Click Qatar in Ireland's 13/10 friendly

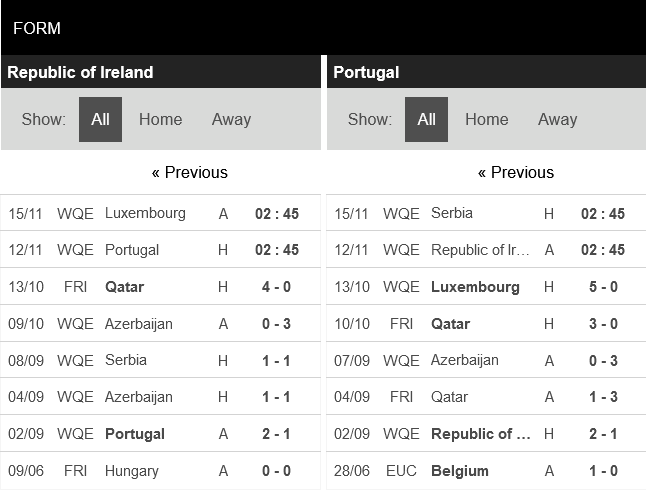[x=124, y=287]
